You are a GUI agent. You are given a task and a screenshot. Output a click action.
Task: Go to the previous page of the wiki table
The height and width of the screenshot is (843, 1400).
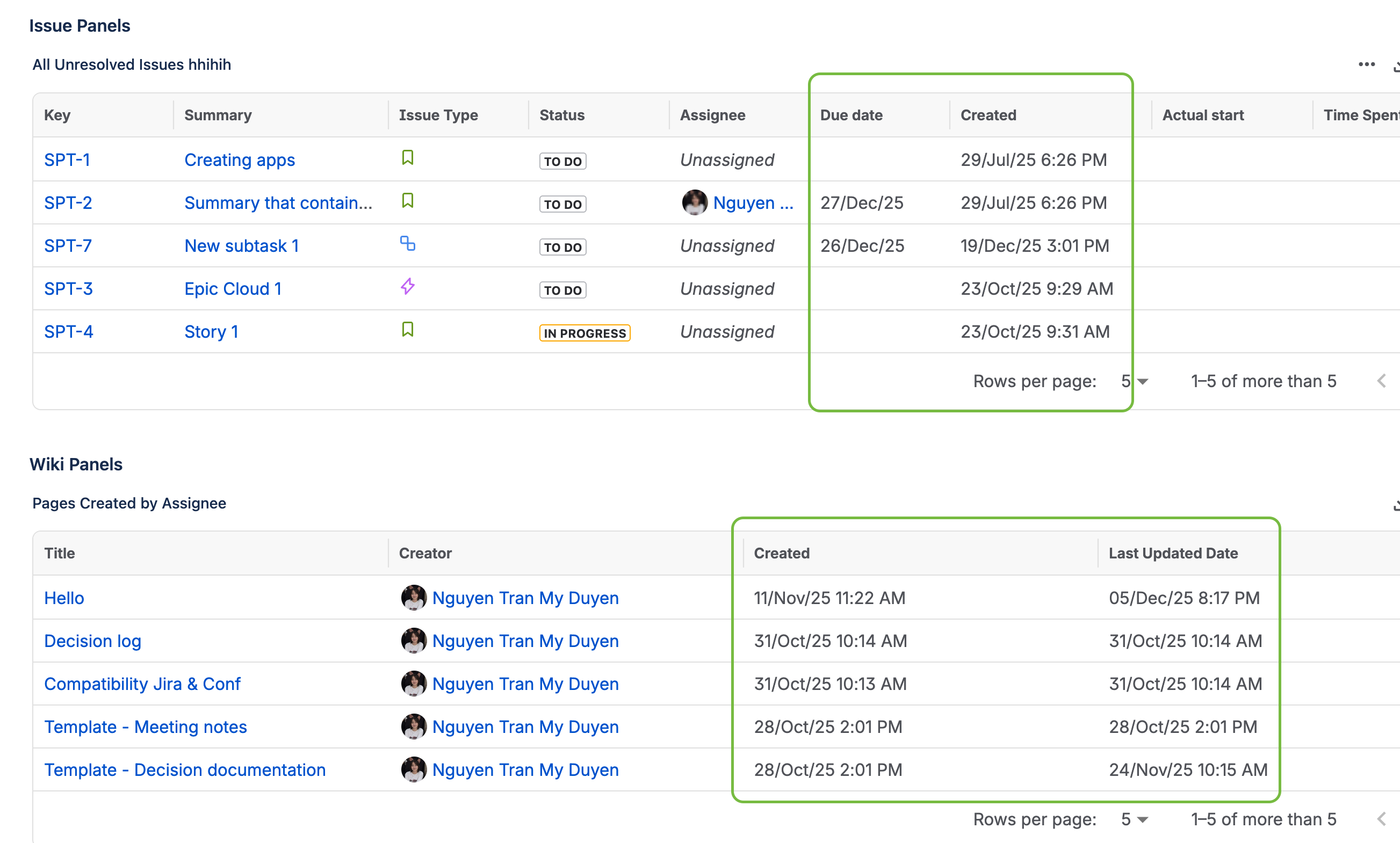pos(1381,819)
